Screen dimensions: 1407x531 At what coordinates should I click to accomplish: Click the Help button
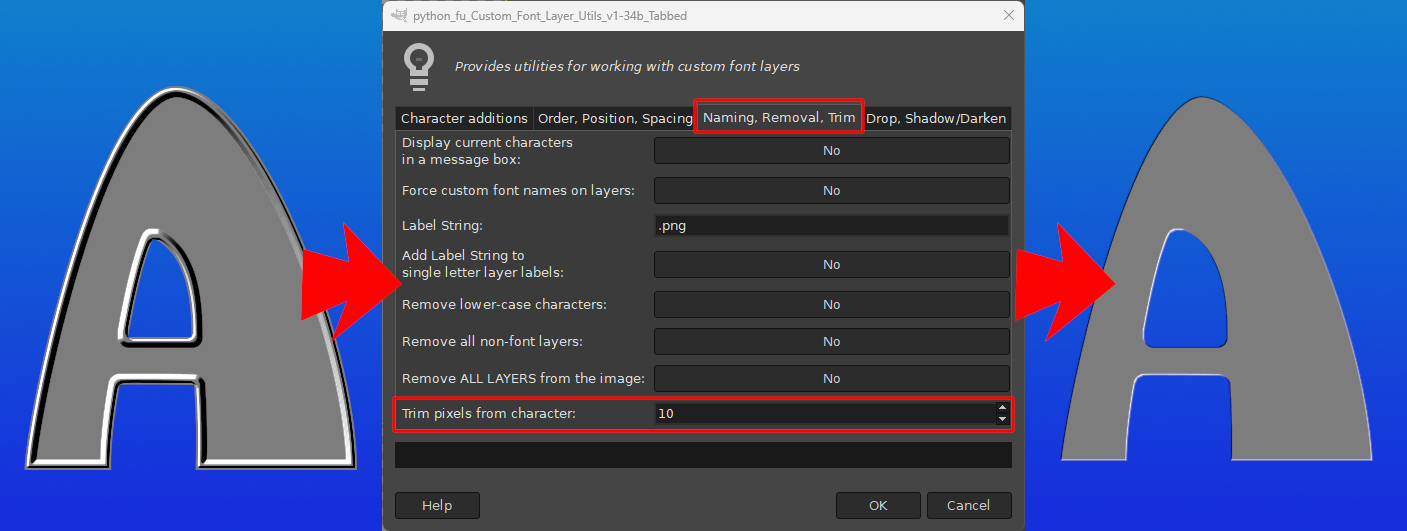[x=437, y=506]
